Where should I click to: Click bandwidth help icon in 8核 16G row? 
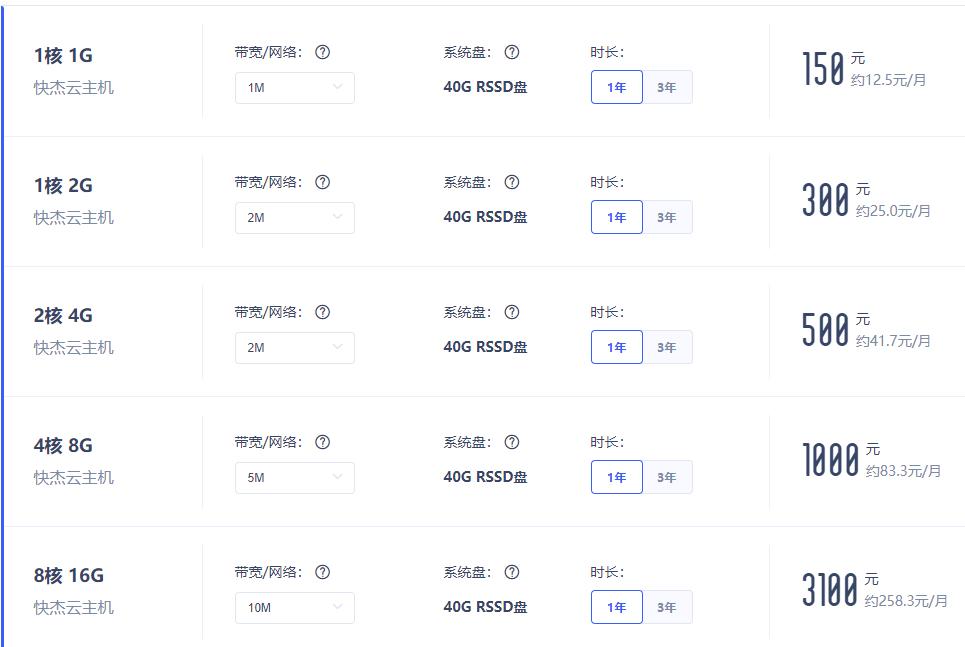click(322, 572)
